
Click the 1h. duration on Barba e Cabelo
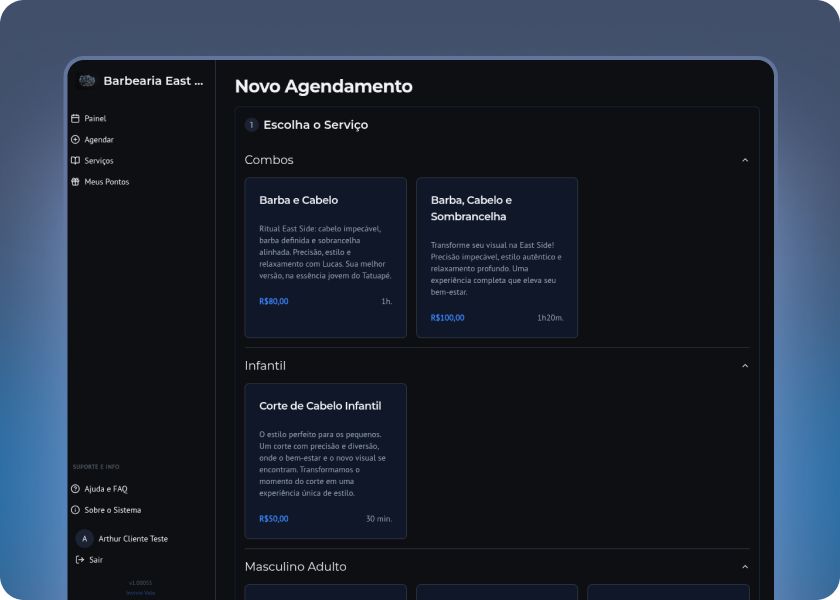[386, 302]
